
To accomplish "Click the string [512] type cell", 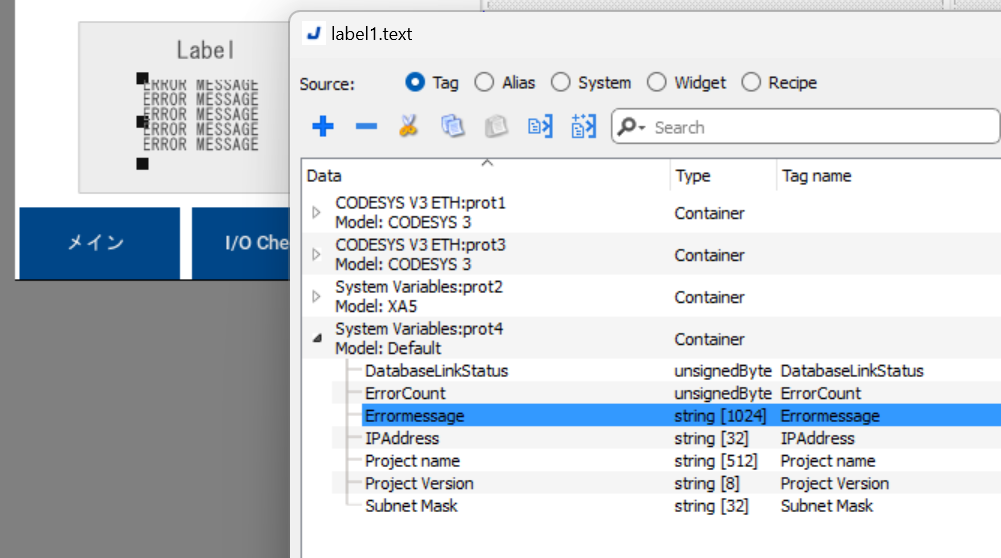I will (716, 460).
